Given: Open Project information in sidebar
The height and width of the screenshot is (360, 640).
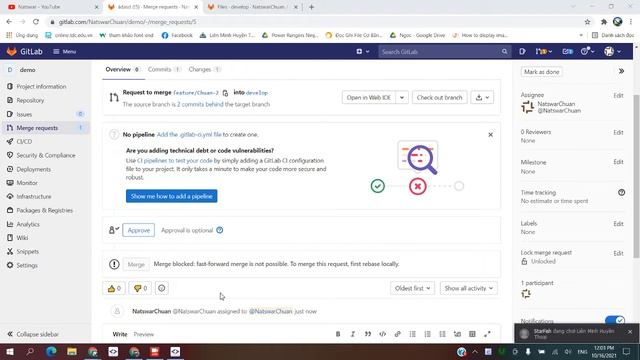Looking at the screenshot, I should click(41, 87).
